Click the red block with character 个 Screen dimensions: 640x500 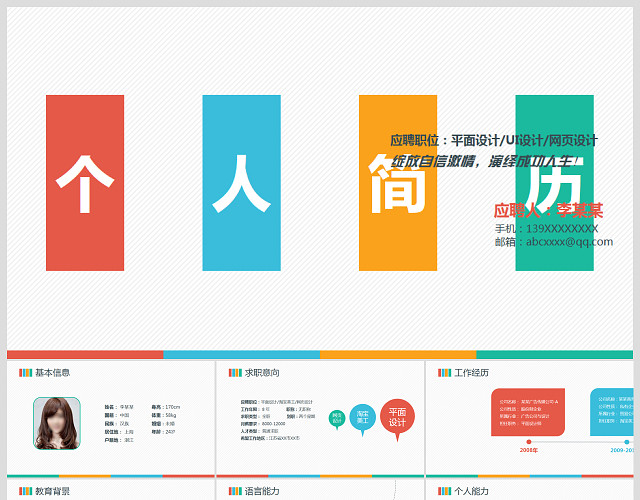coord(85,183)
